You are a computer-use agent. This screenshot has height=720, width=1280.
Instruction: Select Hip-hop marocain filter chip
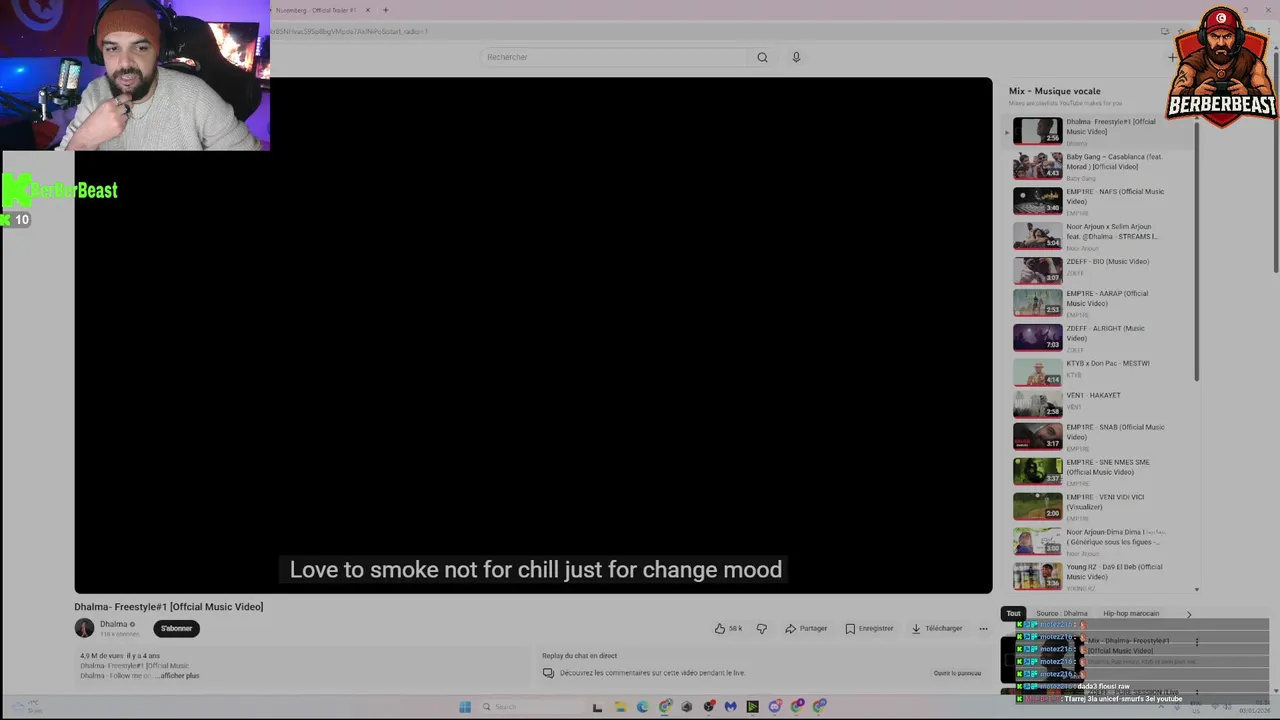pos(1131,613)
